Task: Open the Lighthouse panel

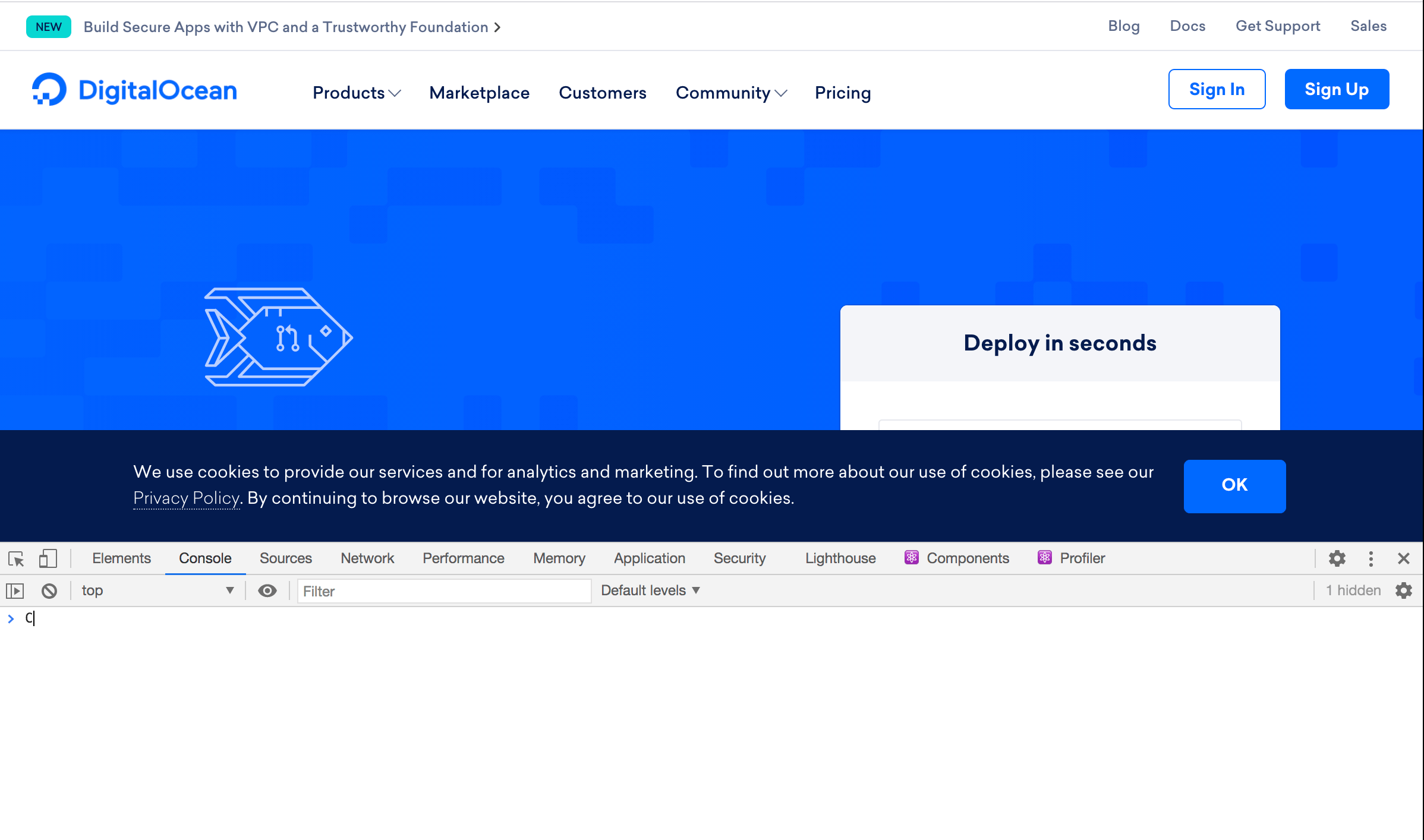Action: (840, 558)
